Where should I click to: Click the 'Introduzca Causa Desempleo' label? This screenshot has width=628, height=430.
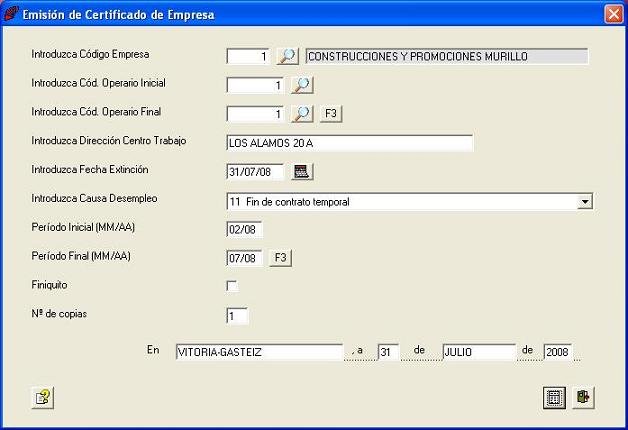coord(94,198)
